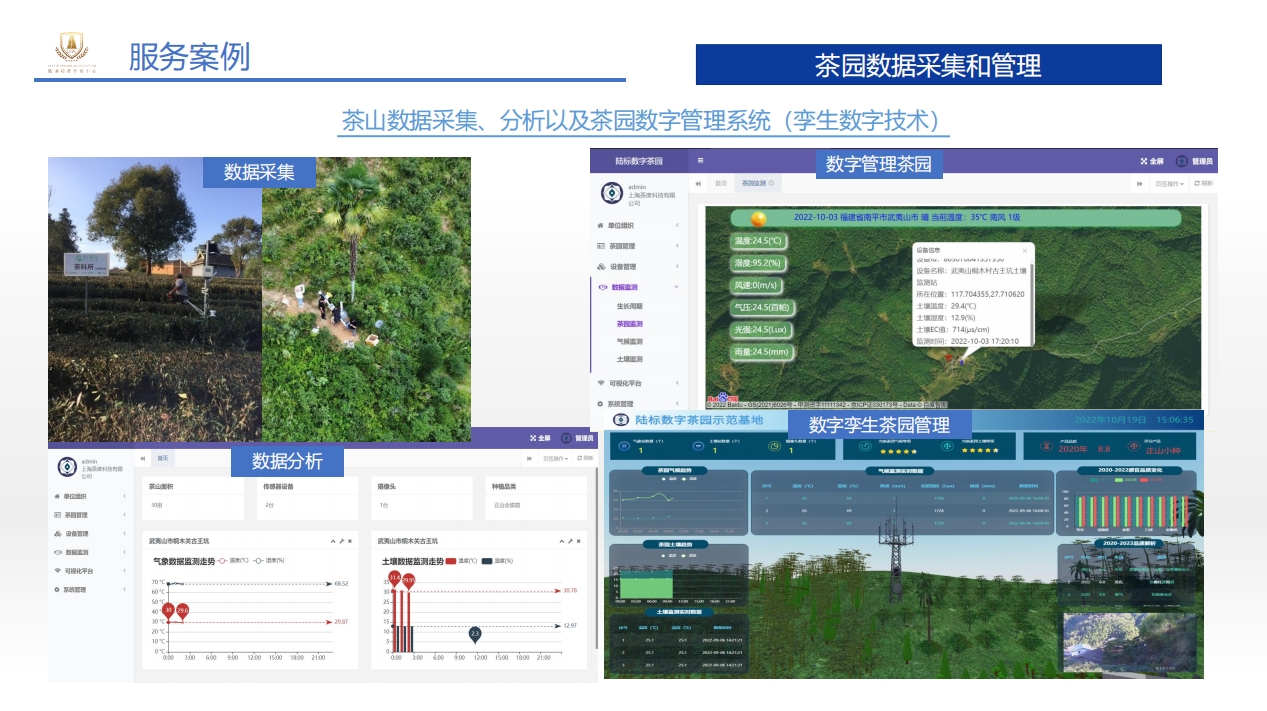1267x711 pixels.
Task: Click the sun weather icon on the map banner
Action: [x=759, y=218]
